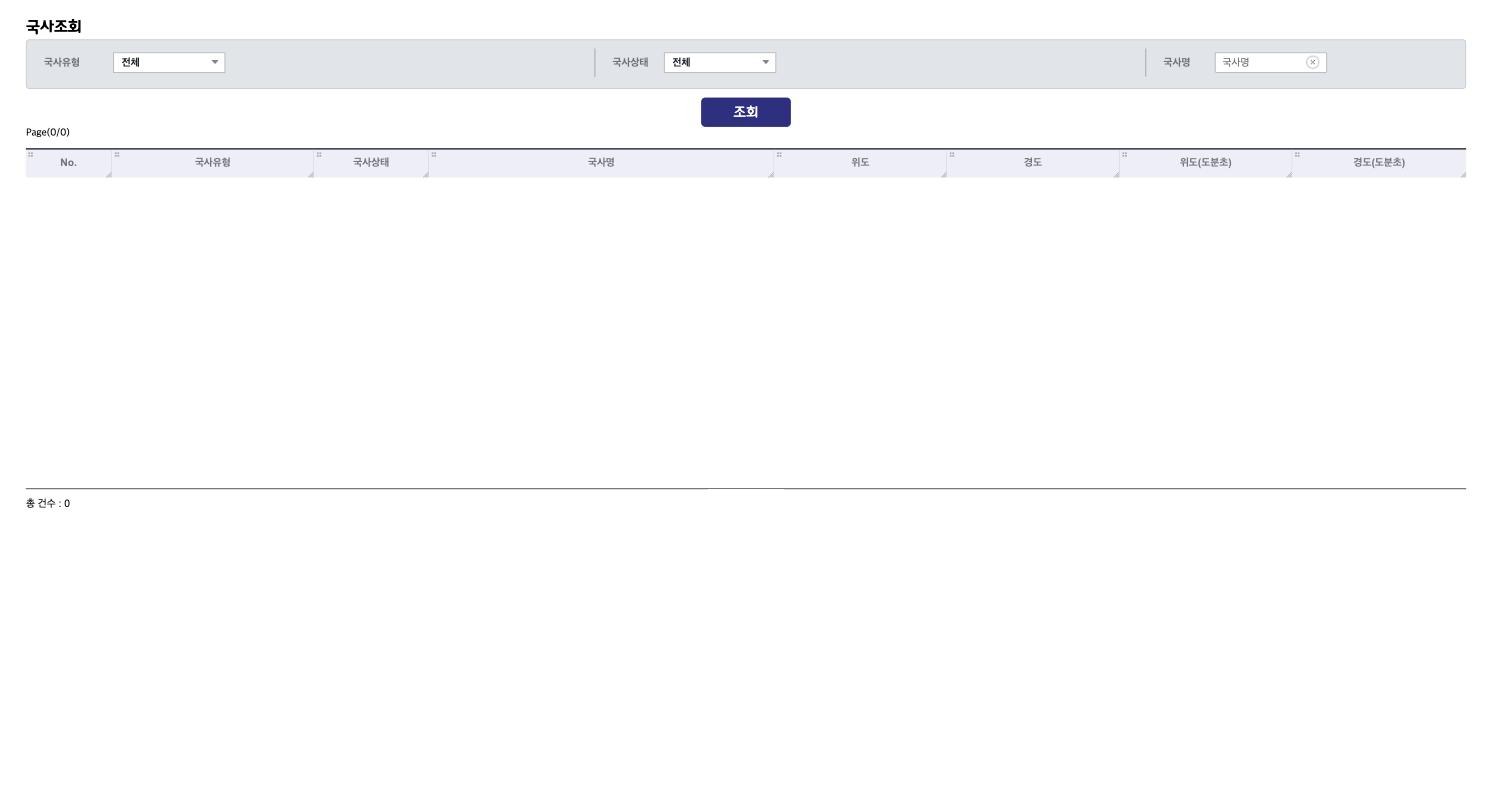Click the 조회 search button

click(746, 112)
